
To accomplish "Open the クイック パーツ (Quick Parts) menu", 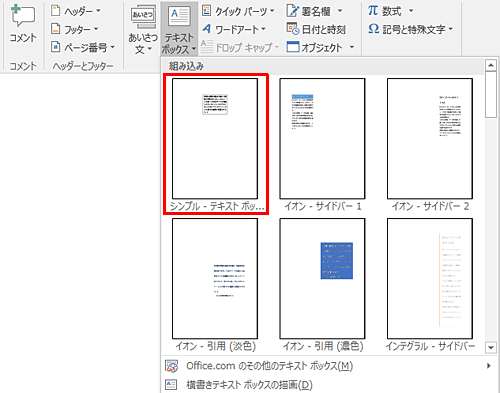I will point(238,11).
